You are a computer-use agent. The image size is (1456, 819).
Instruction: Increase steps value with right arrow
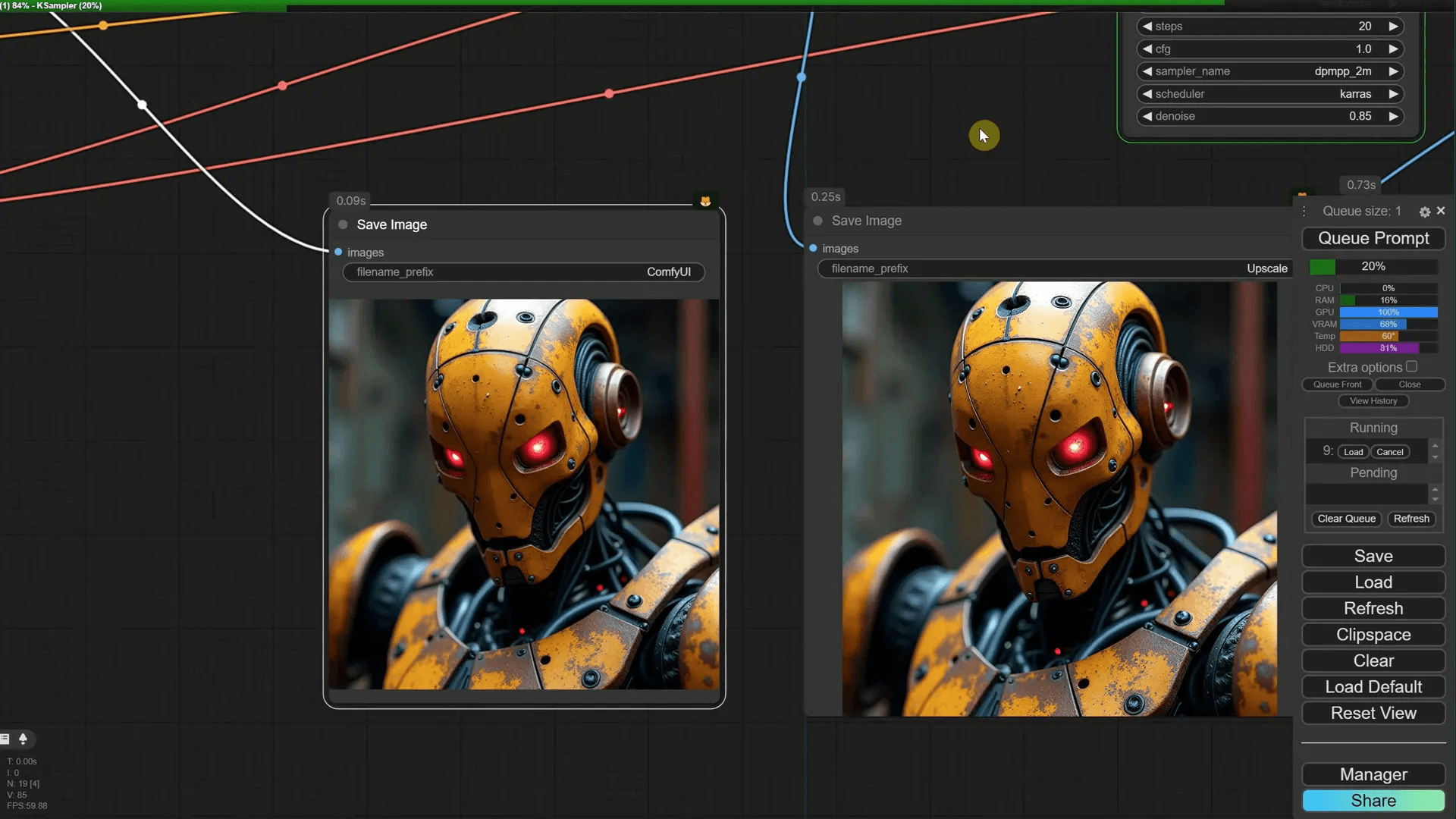(x=1393, y=27)
